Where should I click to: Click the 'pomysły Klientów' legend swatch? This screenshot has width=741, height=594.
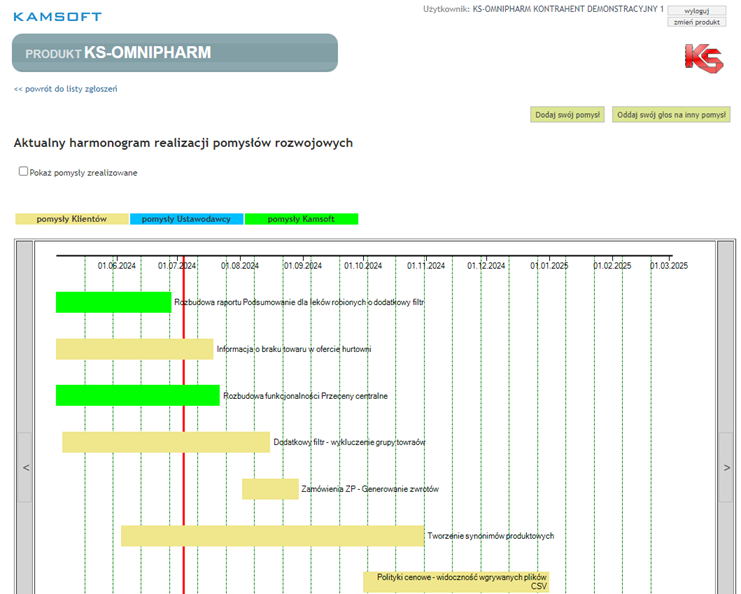tap(72, 219)
